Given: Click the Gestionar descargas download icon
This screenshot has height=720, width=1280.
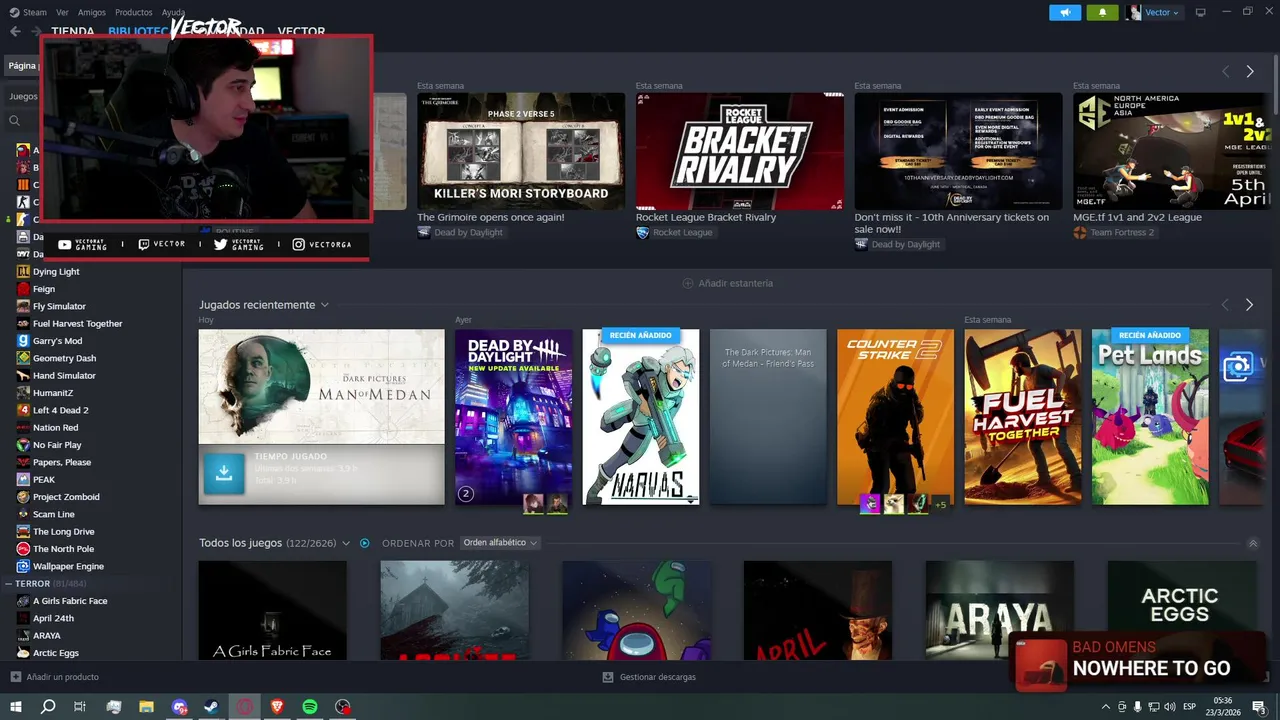Looking at the screenshot, I should pyautogui.click(x=608, y=677).
